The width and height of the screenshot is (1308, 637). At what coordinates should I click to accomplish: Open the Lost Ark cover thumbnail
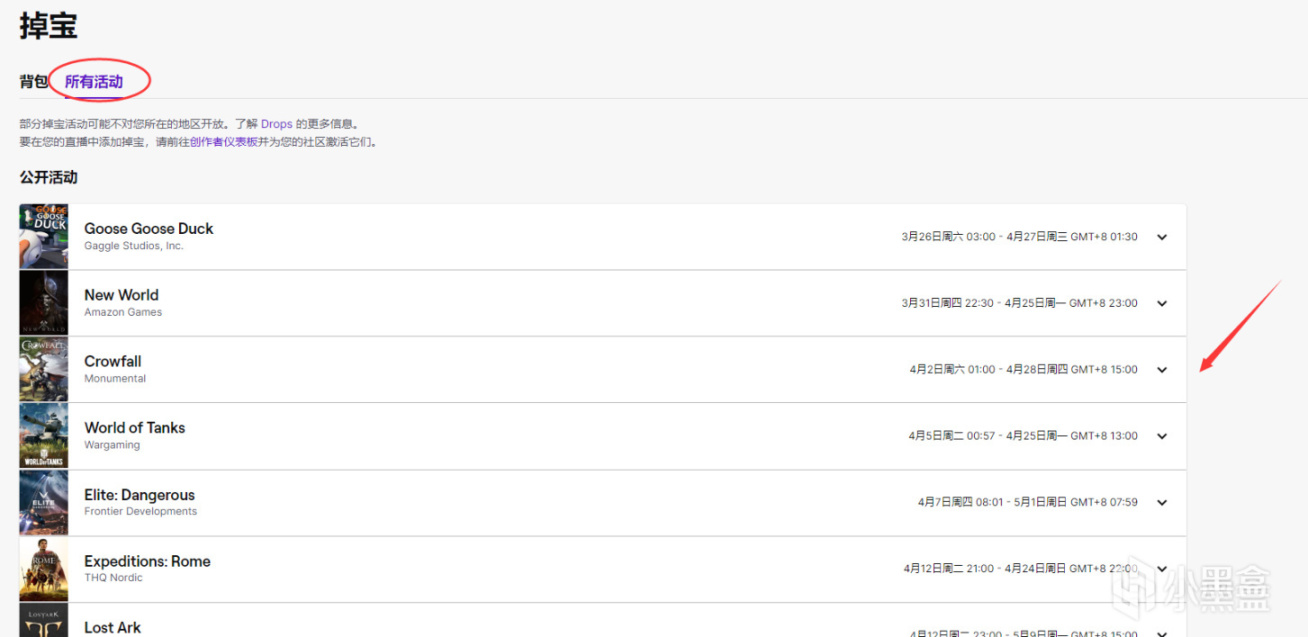point(44,620)
